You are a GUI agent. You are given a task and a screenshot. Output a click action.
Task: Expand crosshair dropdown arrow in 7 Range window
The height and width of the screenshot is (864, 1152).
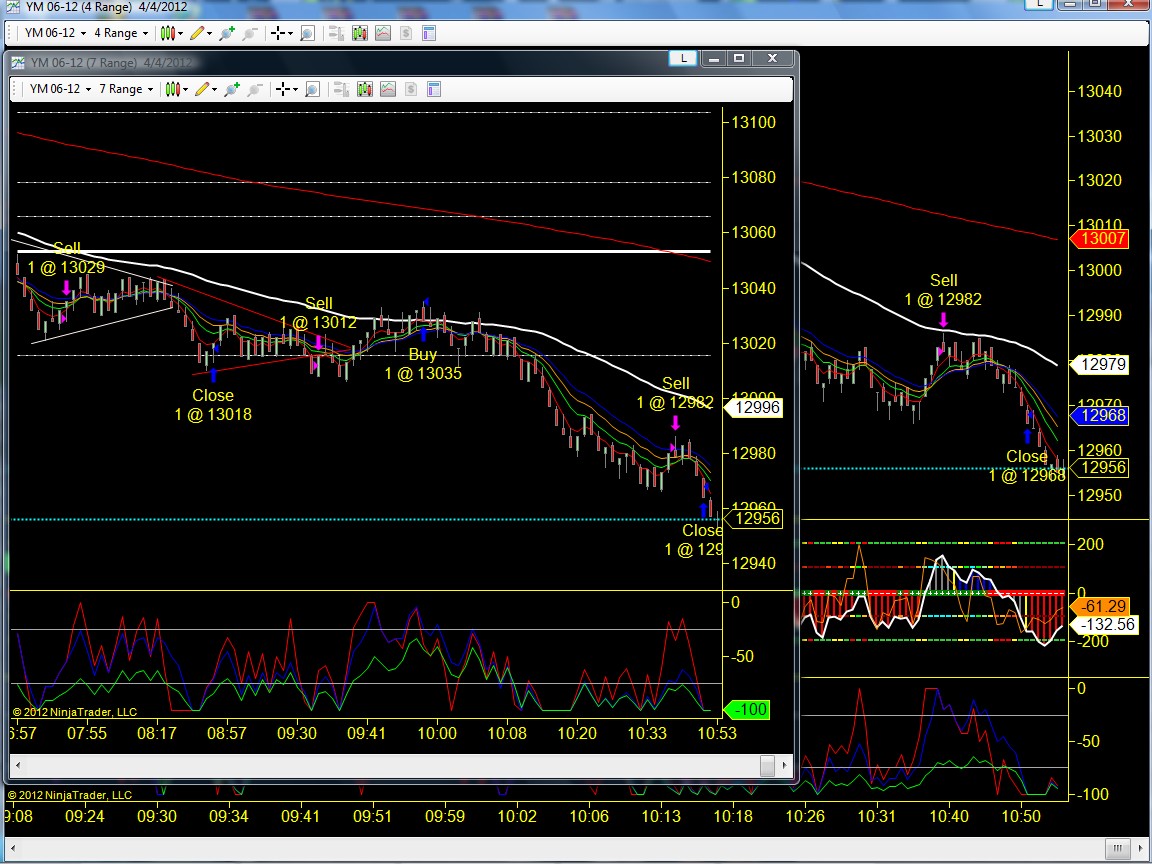coord(295,90)
